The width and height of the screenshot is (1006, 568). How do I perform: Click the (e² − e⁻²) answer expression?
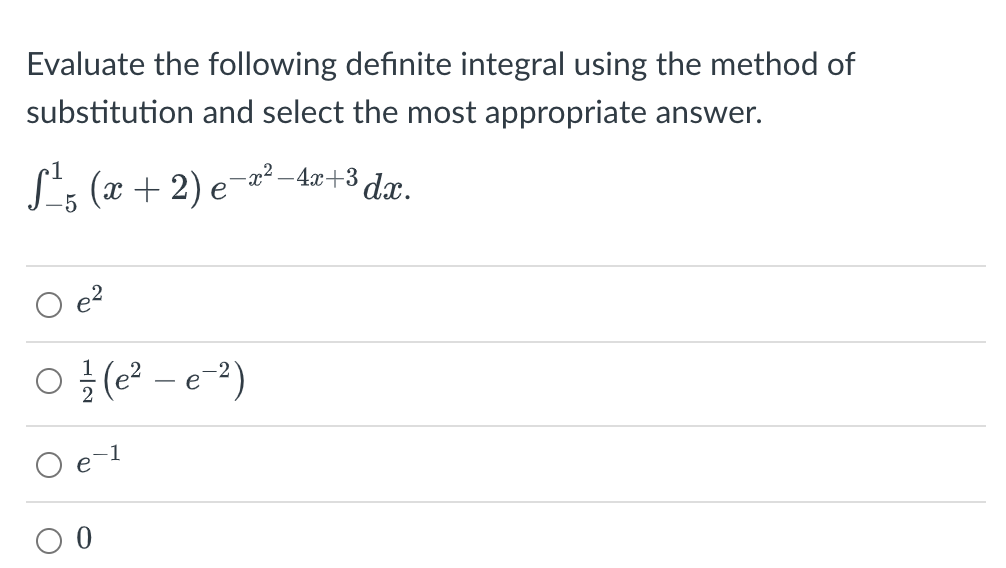173,381
